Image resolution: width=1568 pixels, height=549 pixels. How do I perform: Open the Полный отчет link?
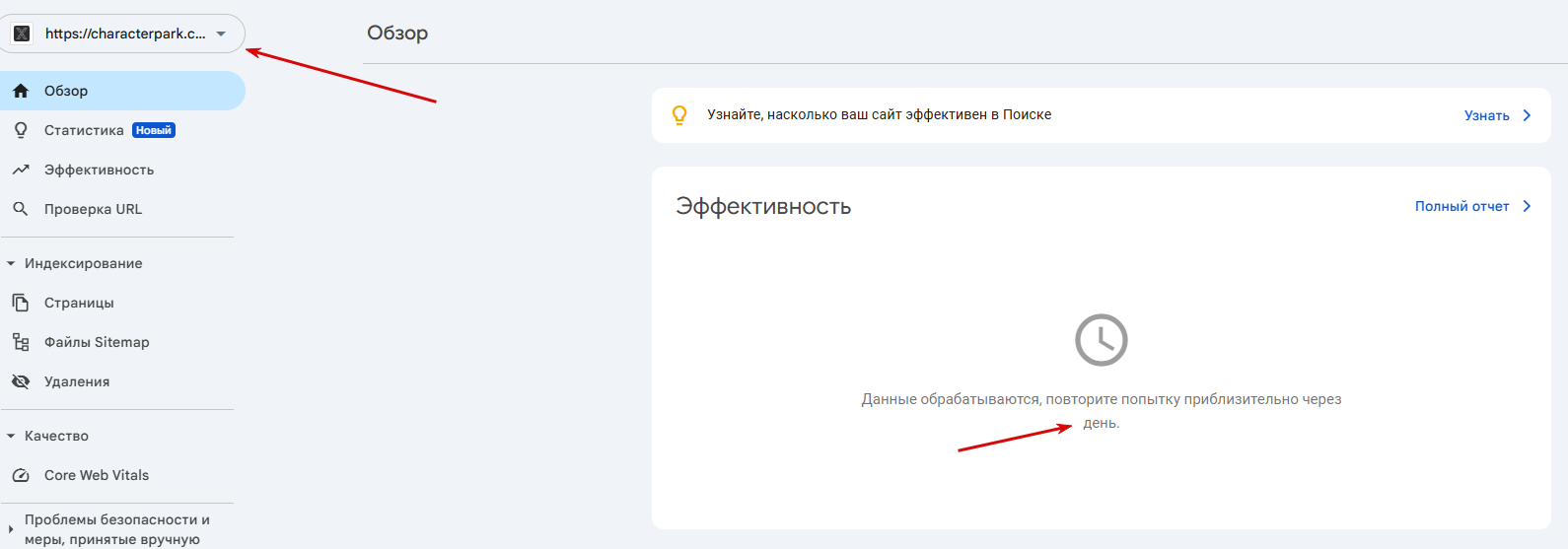pos(1462,206)
